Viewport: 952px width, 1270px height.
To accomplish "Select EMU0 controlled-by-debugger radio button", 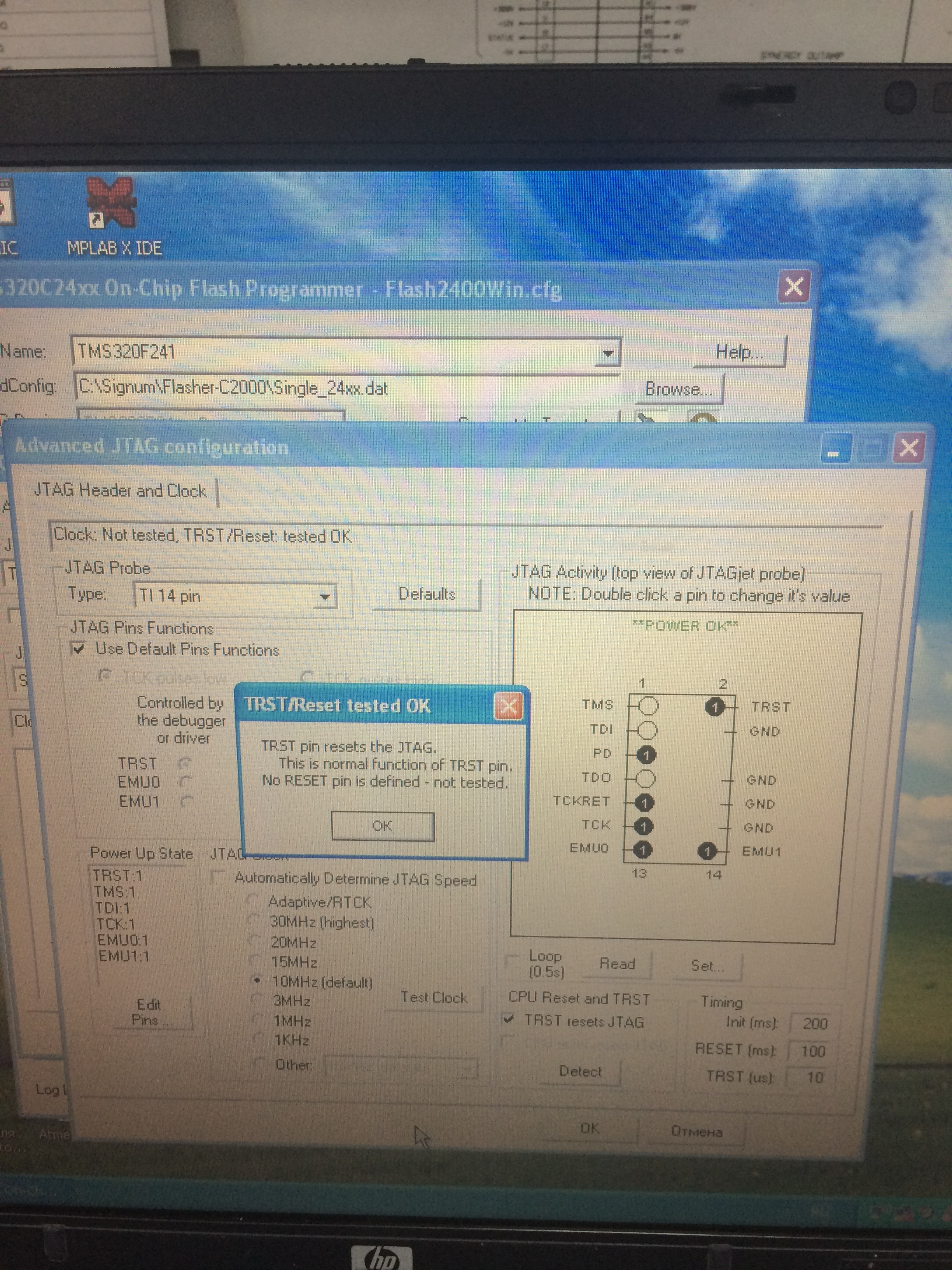I will (185, 782).
